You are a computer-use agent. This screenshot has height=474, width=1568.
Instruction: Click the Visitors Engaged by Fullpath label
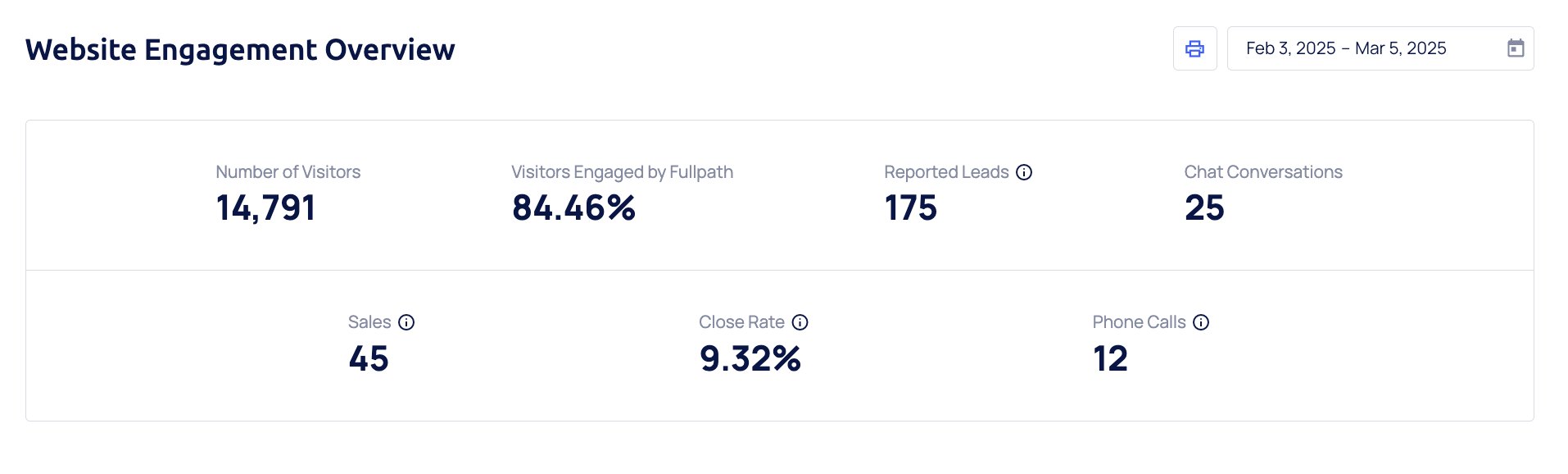pos(622,172)
